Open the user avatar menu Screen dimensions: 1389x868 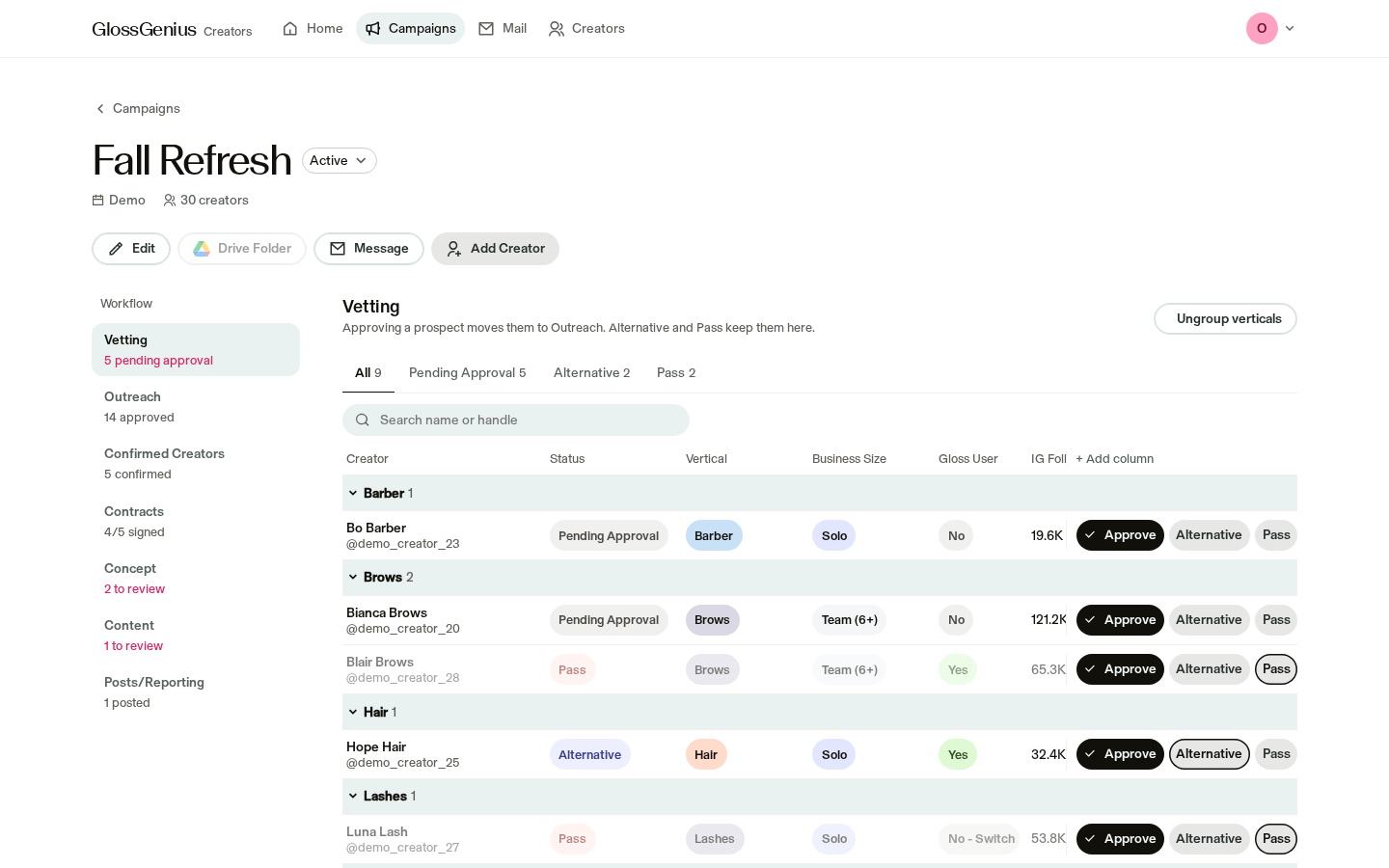(x=1262, y=29)
